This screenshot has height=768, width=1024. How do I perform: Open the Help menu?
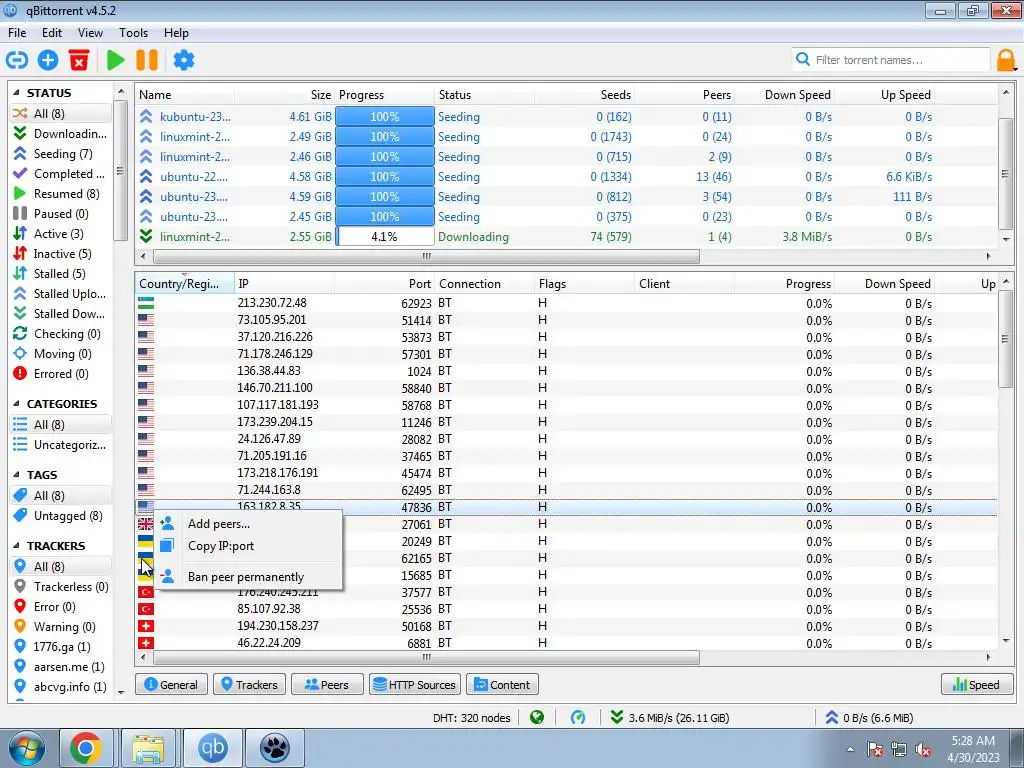coord(176,33)
